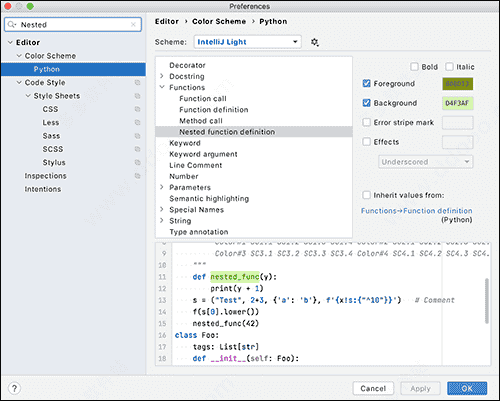Click Color Scheme in the breadcrumb

click(219, 21)
